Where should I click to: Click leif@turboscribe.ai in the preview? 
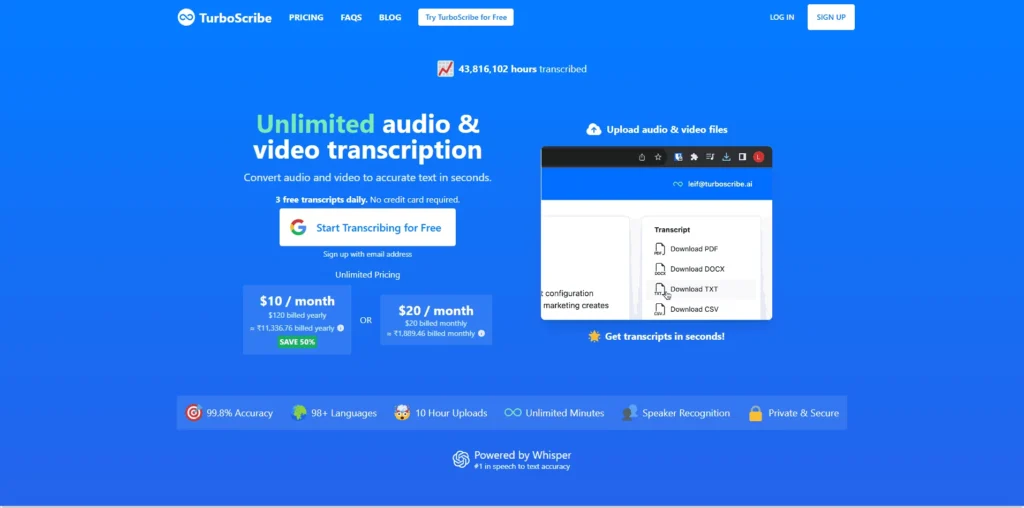(x=720, y=184)
